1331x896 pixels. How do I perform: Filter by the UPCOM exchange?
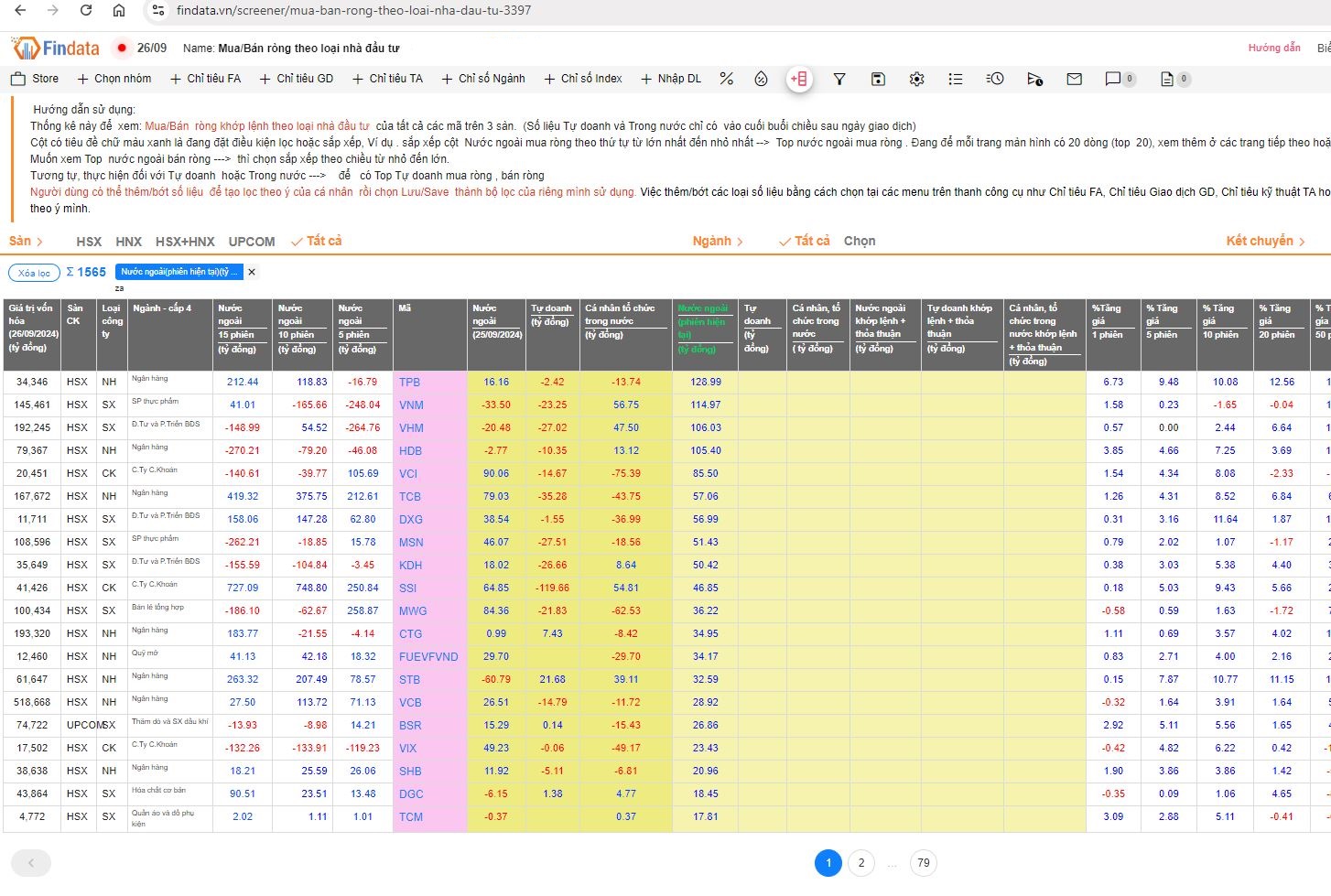[x=252, y=242]
